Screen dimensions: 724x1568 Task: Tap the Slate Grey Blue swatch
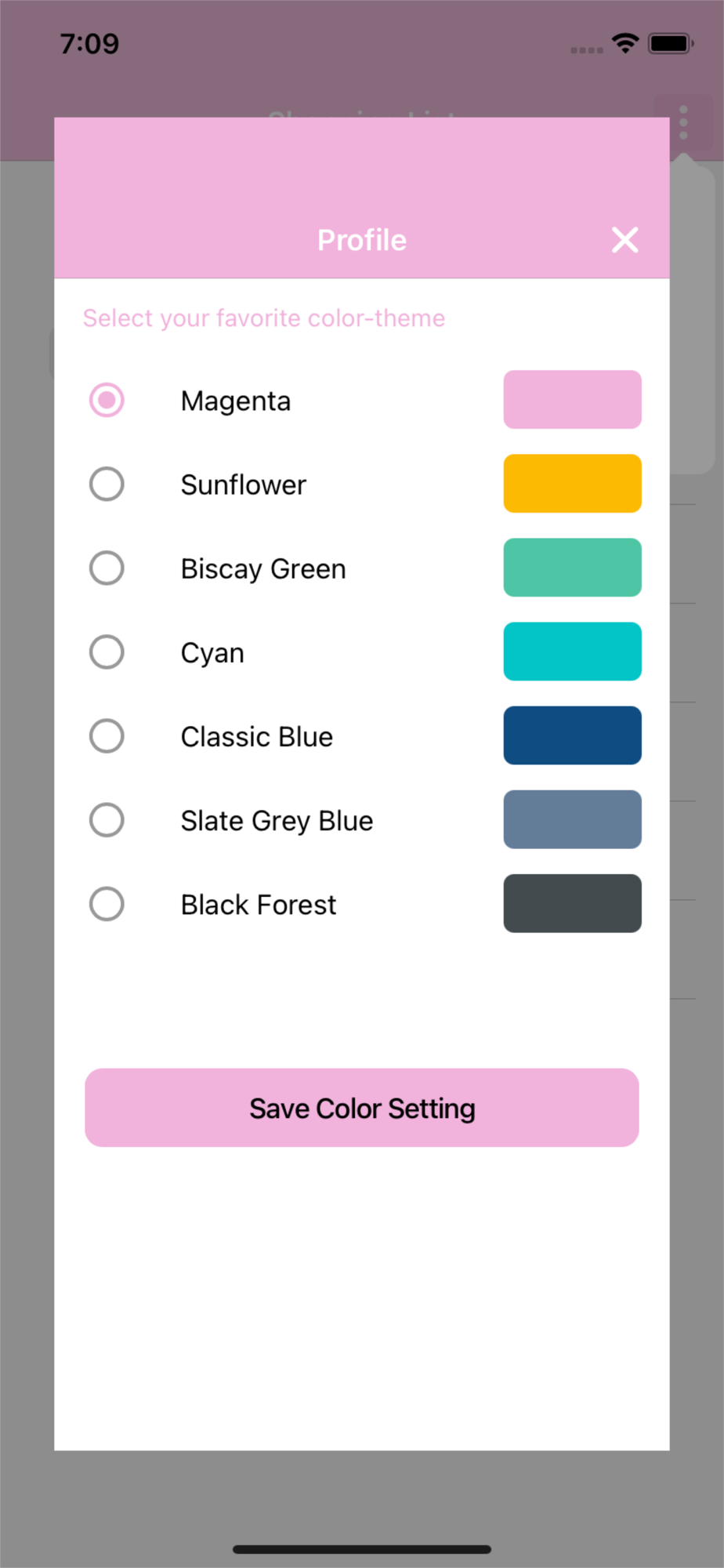tap(573, 819)
